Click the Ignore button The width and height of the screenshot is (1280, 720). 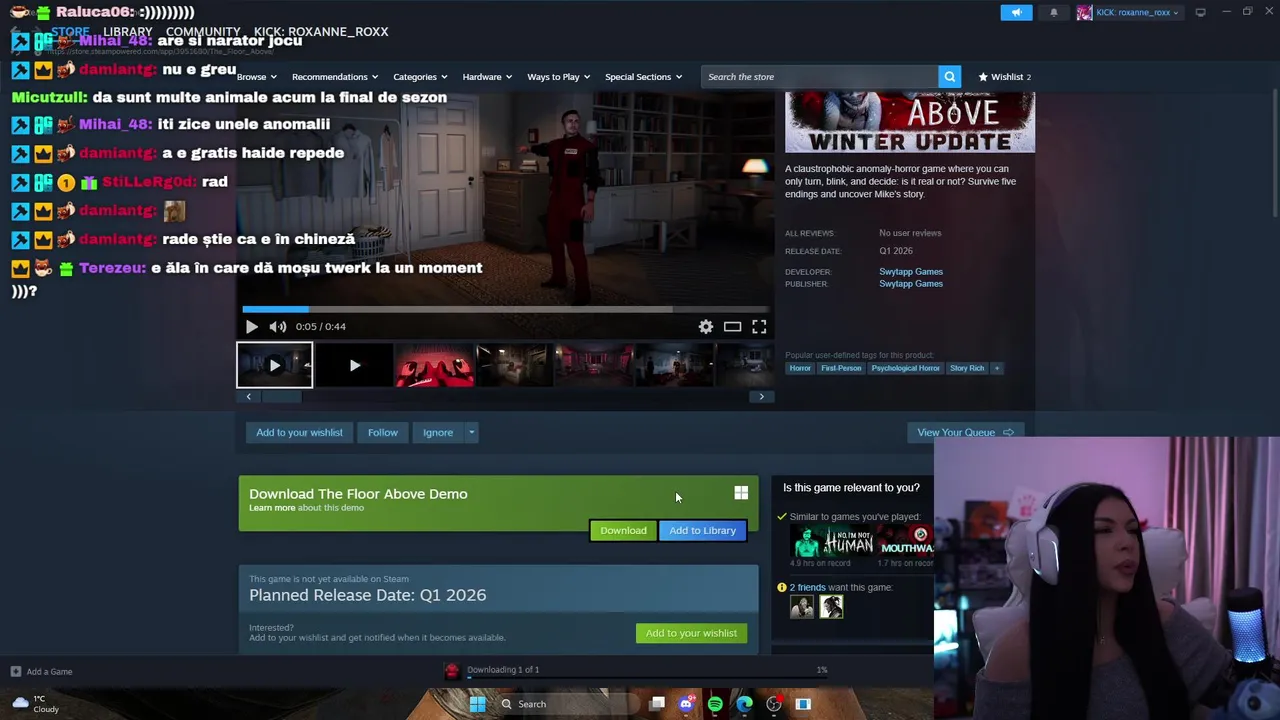pos(438,432)
